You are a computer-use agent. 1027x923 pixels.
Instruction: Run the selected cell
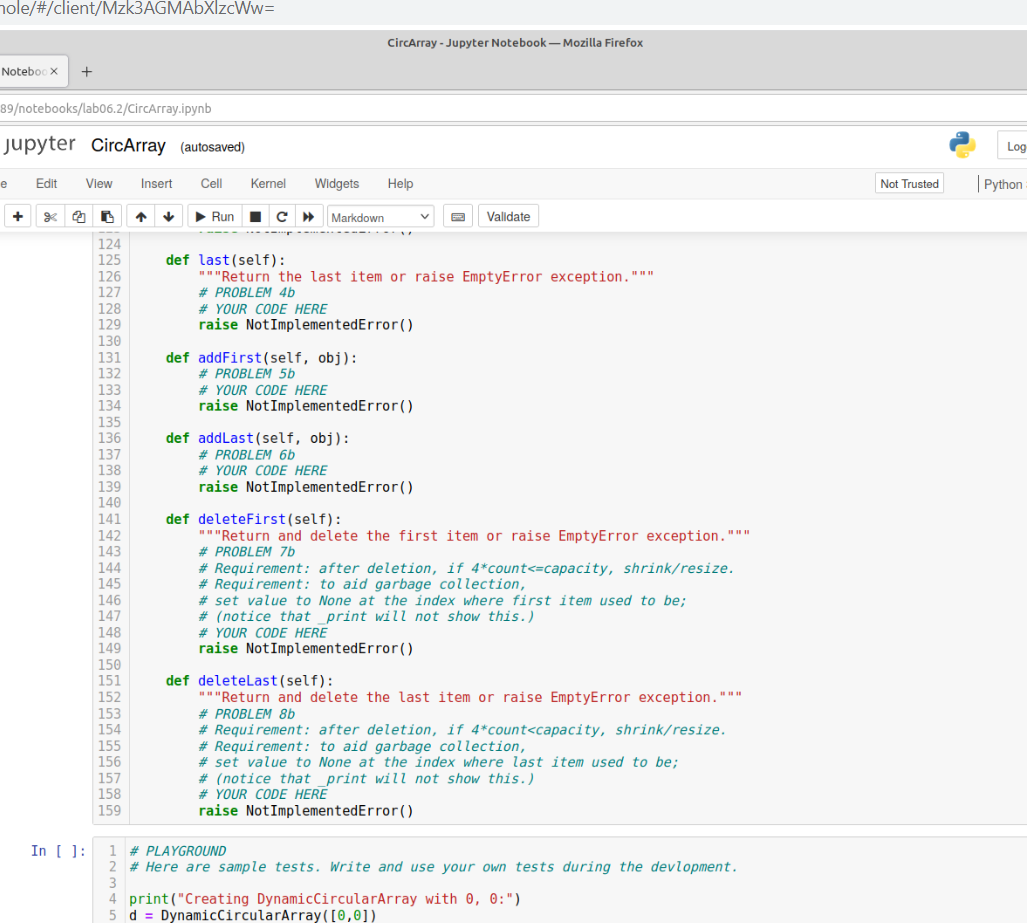coord(213,216)
